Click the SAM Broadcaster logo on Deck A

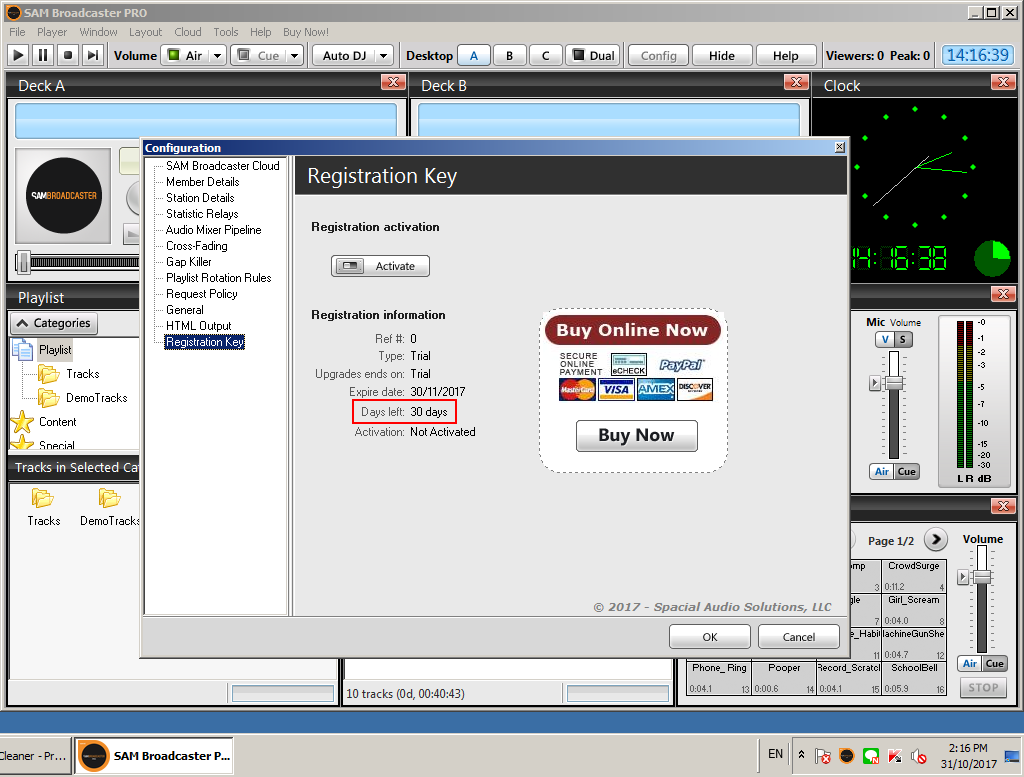point(63,195)
